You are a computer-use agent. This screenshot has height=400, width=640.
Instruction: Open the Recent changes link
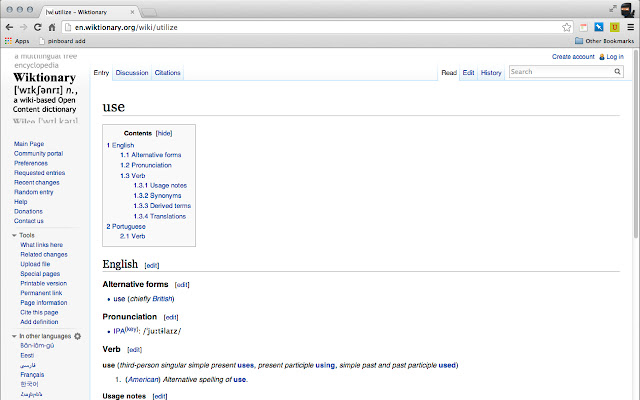pyautogui.click(x=37, y=182)
